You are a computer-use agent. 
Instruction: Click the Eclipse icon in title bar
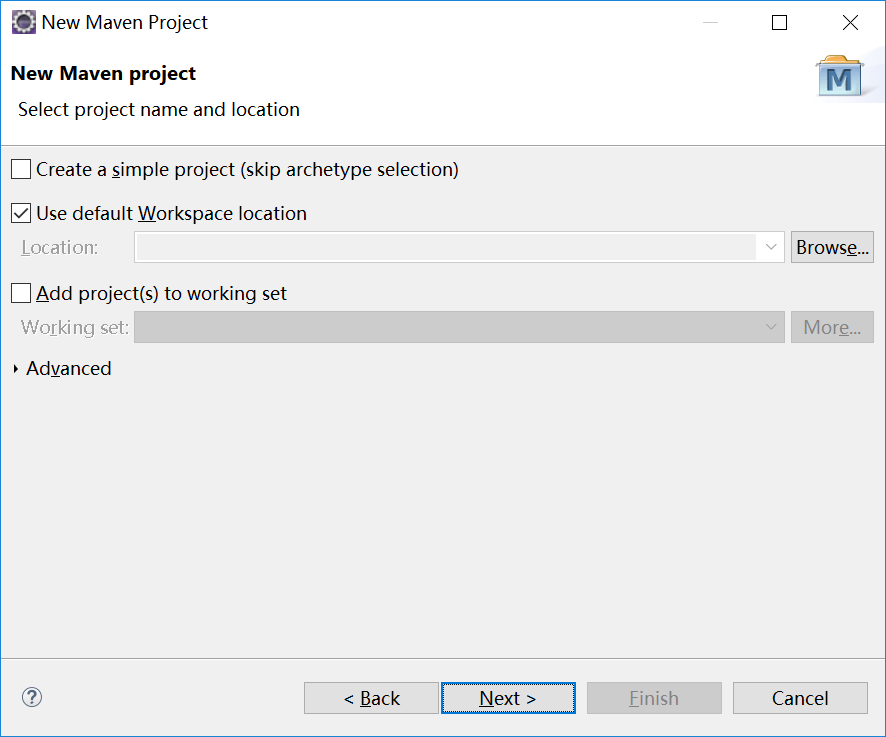point(23,21)
